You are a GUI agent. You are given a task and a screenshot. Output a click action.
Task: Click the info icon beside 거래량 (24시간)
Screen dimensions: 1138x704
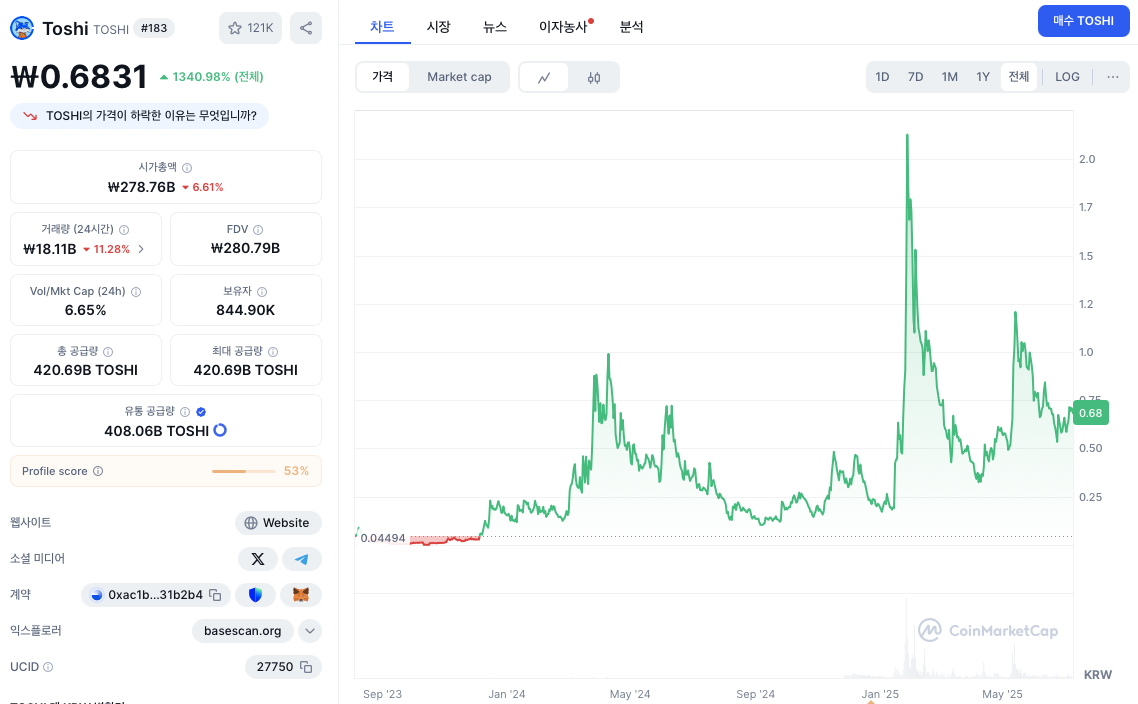point(124,229)
